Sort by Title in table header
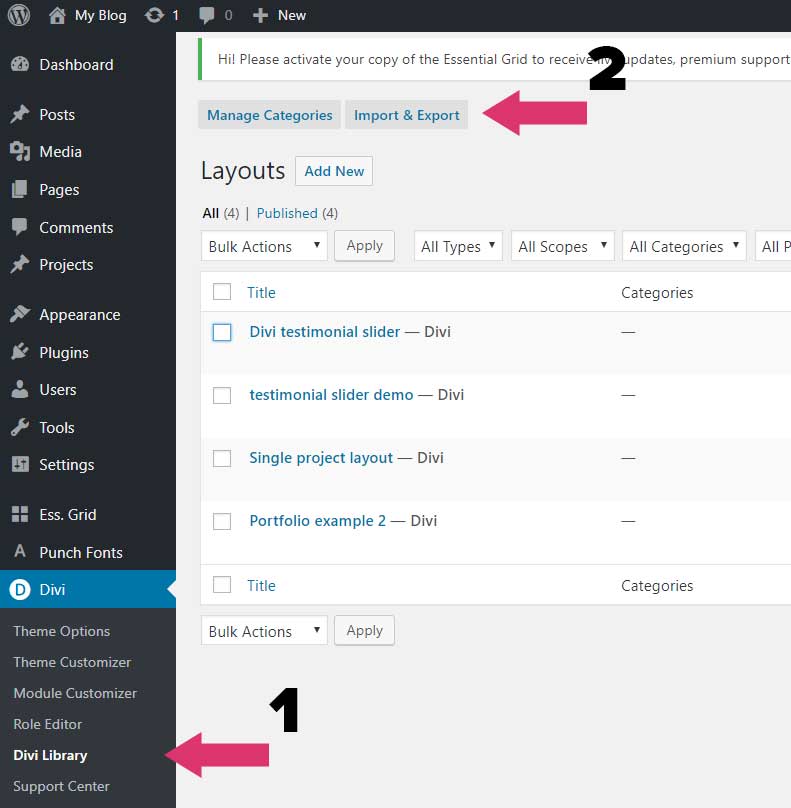The height and width of the screenshot is (808, 791). [261, 293]
